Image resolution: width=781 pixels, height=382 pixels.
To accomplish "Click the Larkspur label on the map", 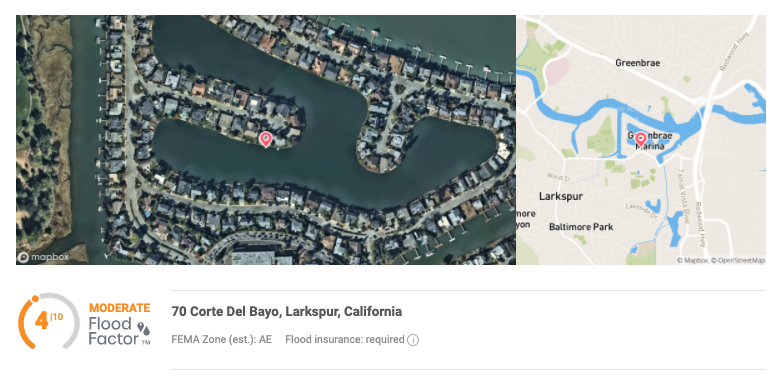I will pyautogui.click(x=561, y=196).
